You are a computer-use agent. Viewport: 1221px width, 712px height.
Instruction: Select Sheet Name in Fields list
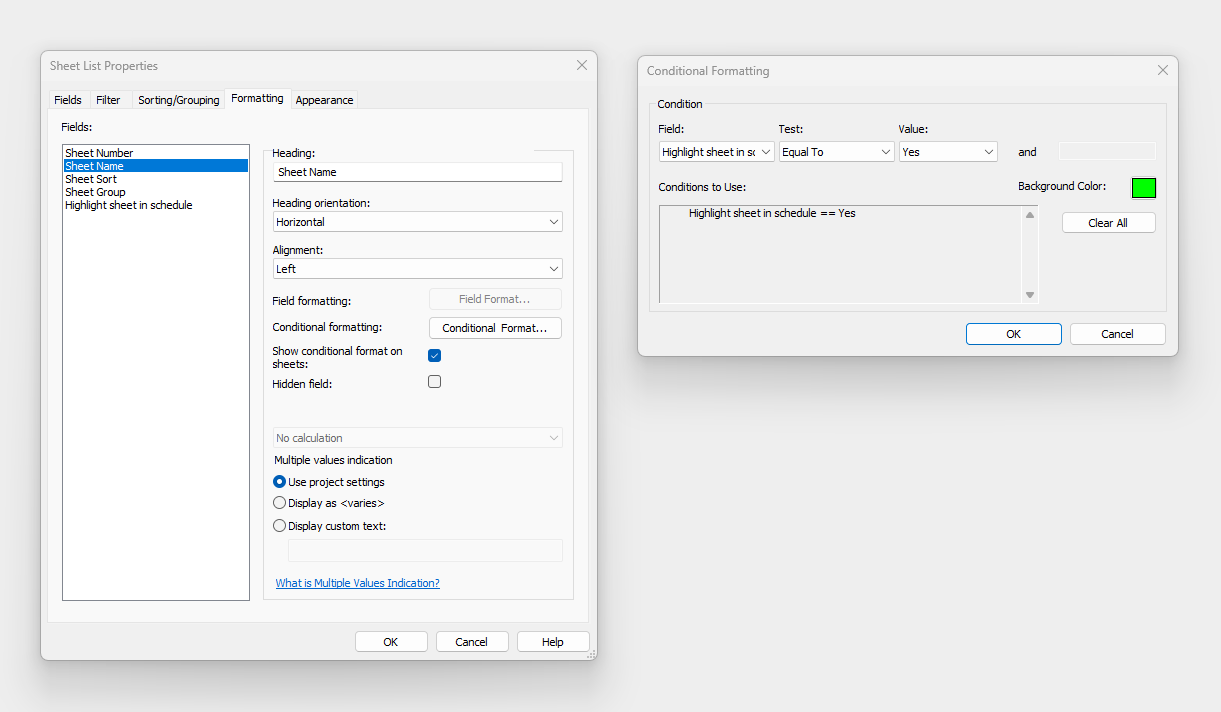pyautogui.click(x=155, y=166)
